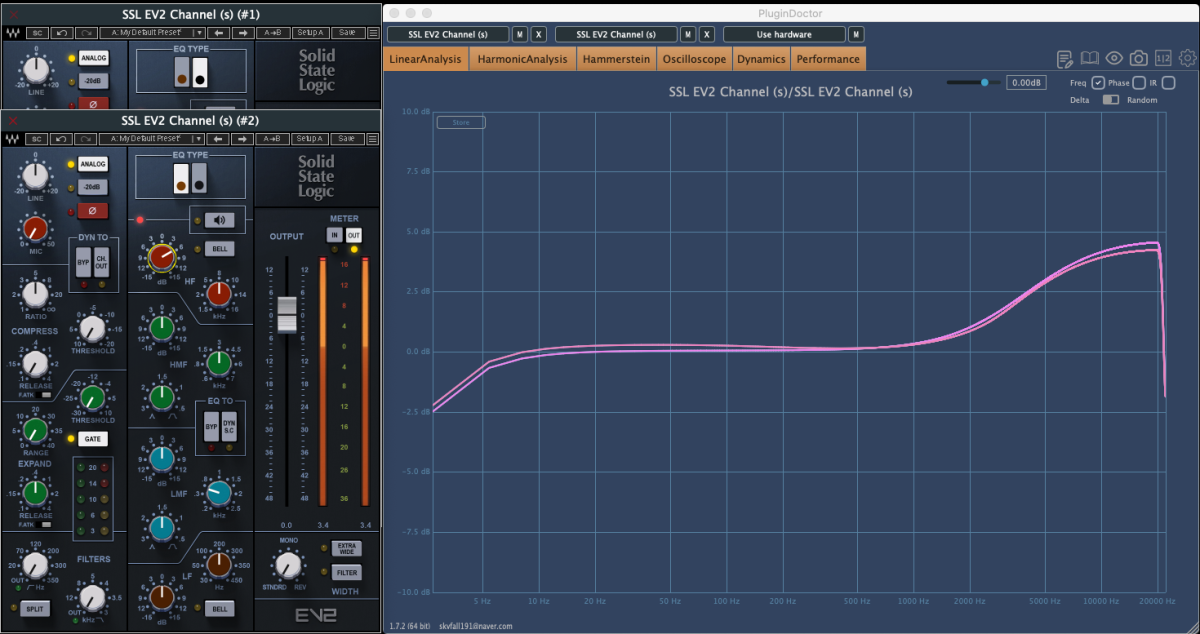
Task: Switch to the Dynamics tab
Action: (761, 59)
